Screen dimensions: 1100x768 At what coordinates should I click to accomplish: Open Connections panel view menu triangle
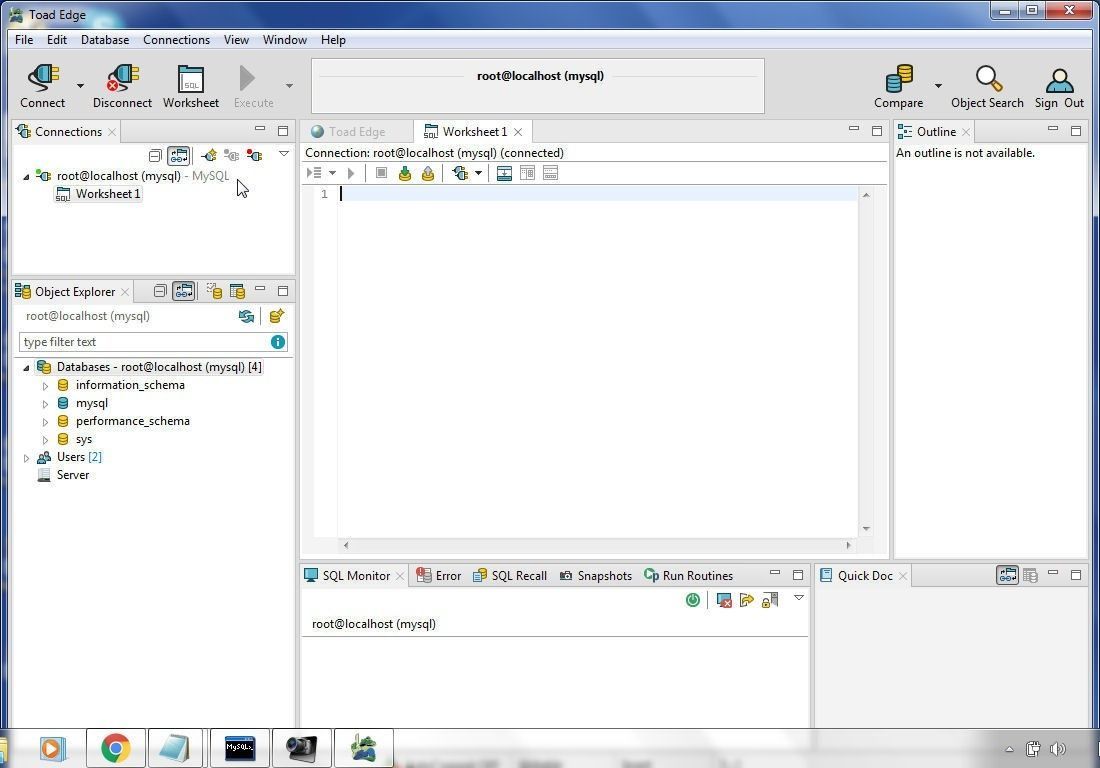[x=283, y=154]
